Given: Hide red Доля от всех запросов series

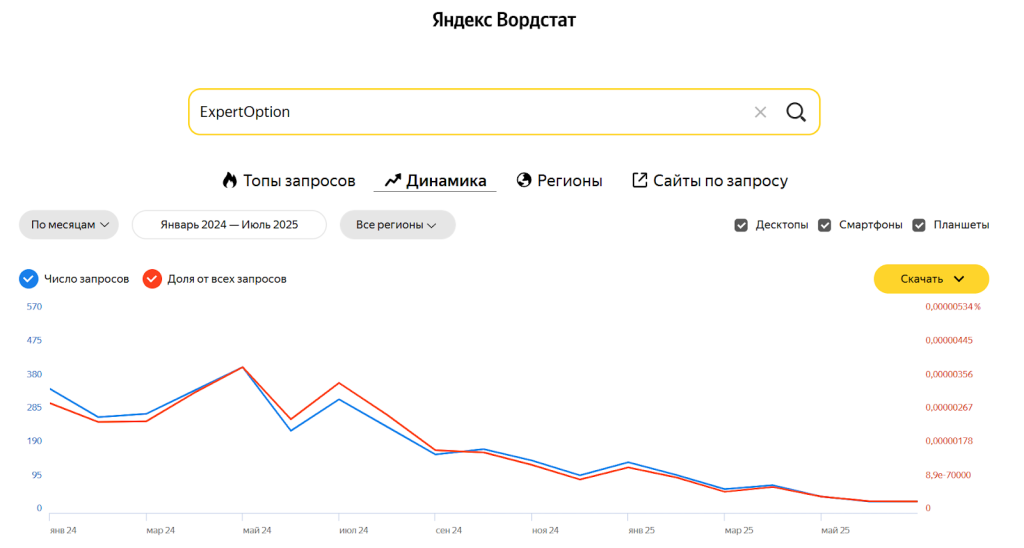Looking at the screenshot, I should tap(152, 279).
